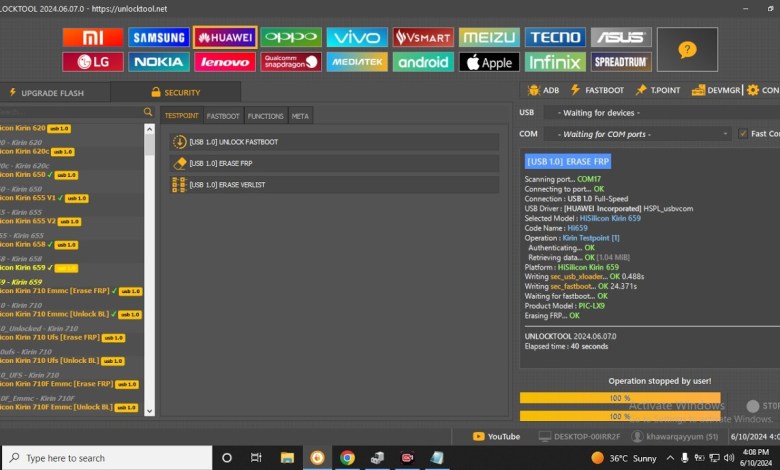Image resolution: width=780 pixels, height=470 pixels.
Task: Click the khawarqayyum account entry
Action: (x=675, y=437)
